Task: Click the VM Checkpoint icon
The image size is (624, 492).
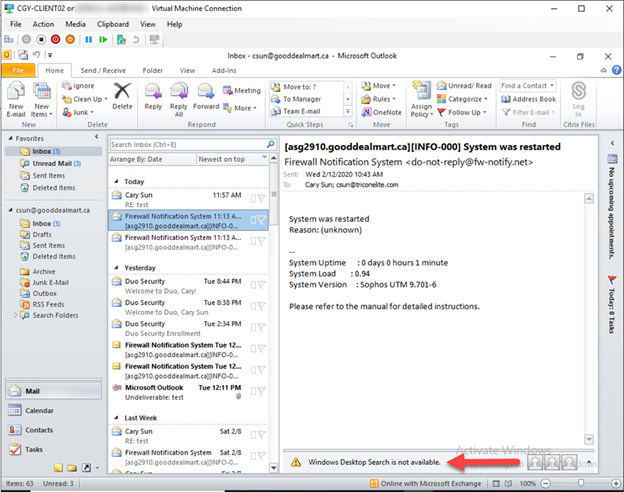Action: point(121,39)
